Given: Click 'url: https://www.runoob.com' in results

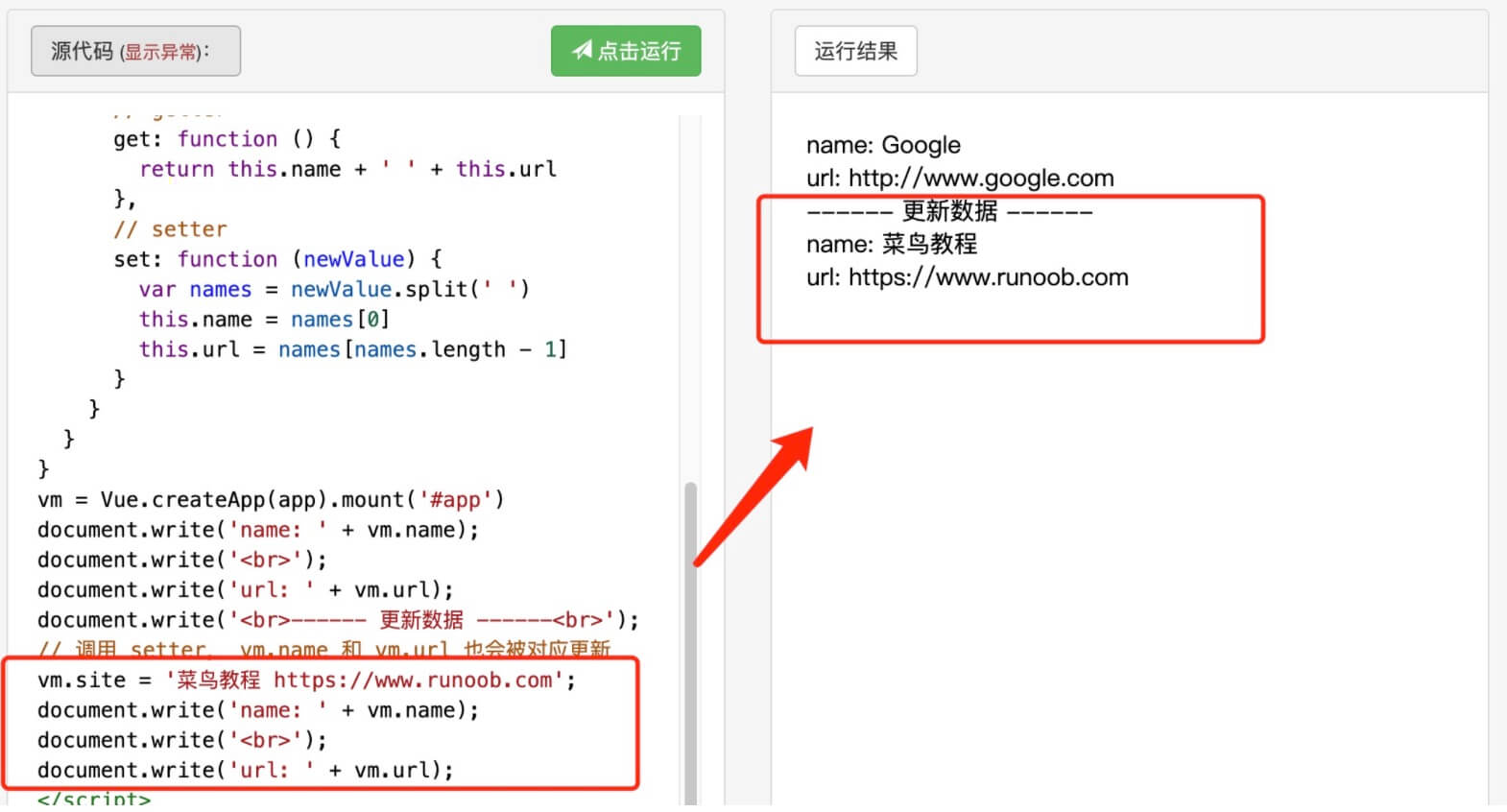Looking at the screenshot, I should pos(967,277).
